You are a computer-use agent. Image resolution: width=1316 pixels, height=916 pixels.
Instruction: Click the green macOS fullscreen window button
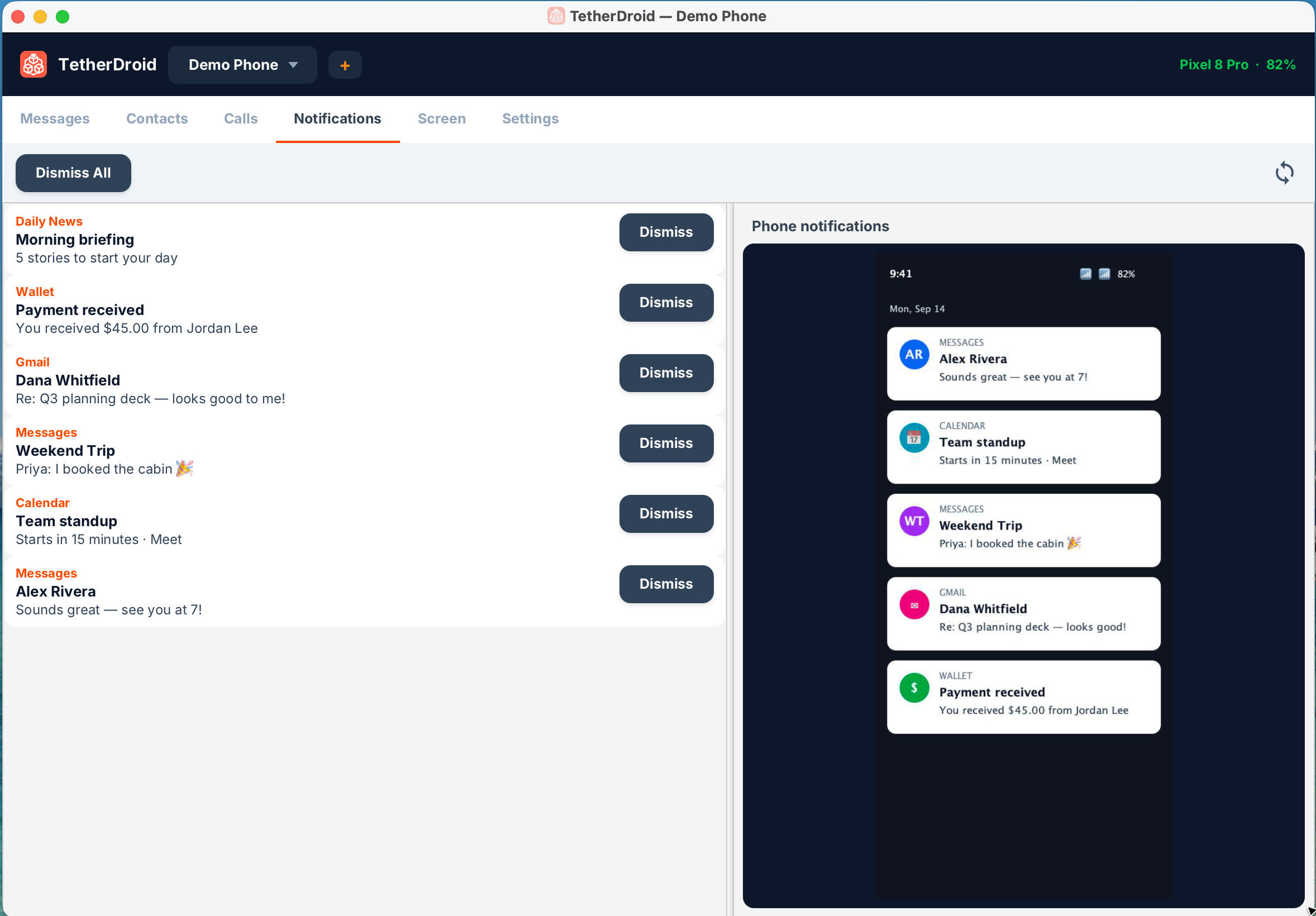pos(63,17)
